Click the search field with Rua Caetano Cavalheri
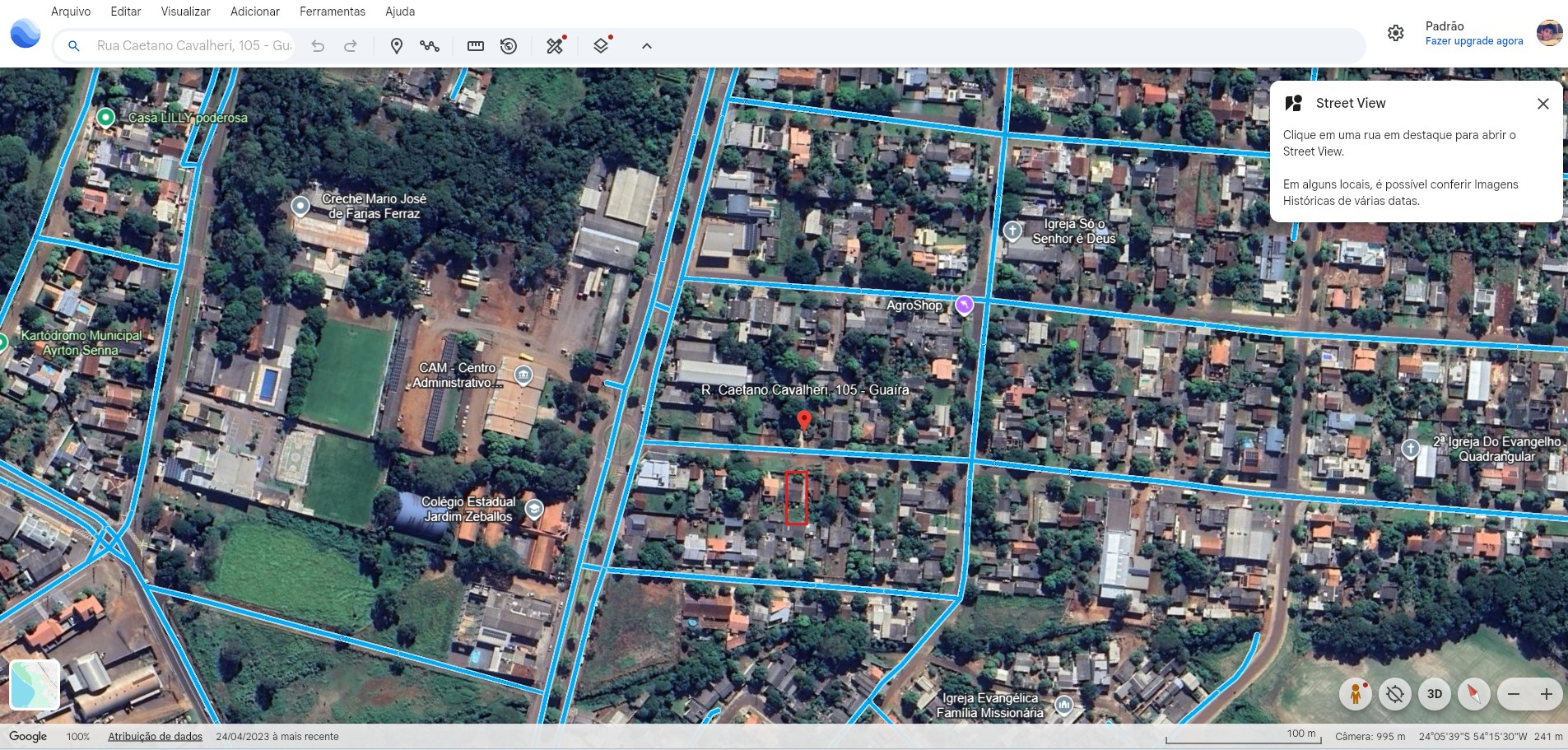Screen dimensions: 1568x750 pyautogui.click(x=193, y=46)
